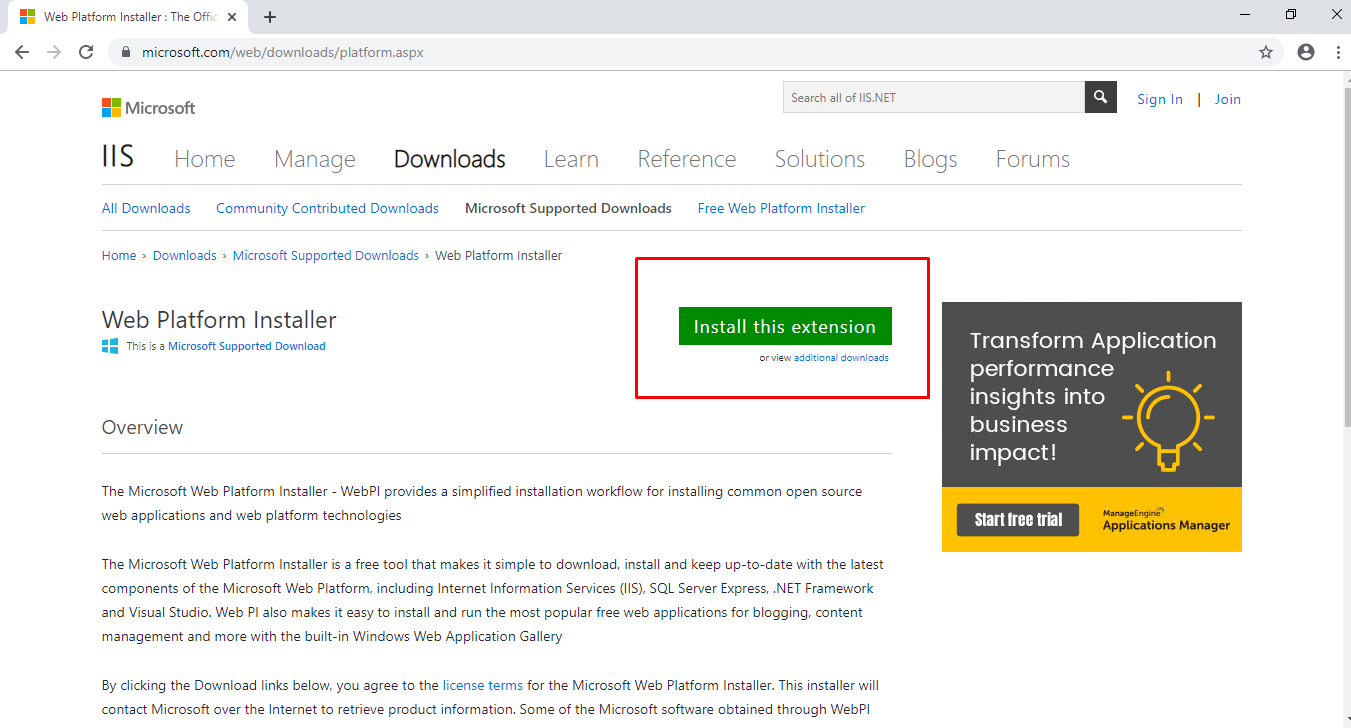Open the Blogs navigation item
Image resolution: width=1351 pixels, height=728 pixels.
pyautogui.click(x=930, y=159)
